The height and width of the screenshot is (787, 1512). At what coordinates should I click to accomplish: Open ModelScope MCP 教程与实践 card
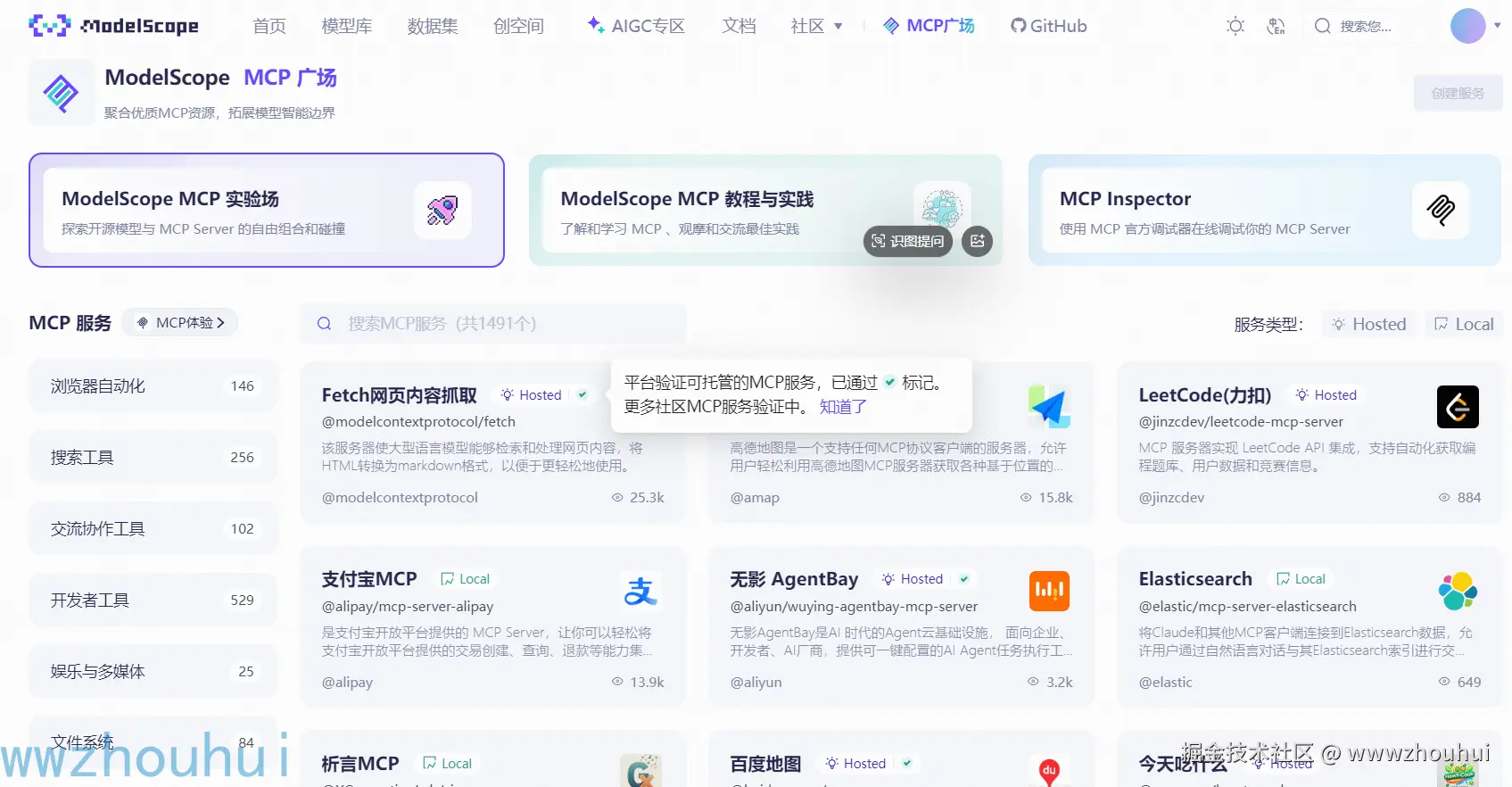point(765,210)
